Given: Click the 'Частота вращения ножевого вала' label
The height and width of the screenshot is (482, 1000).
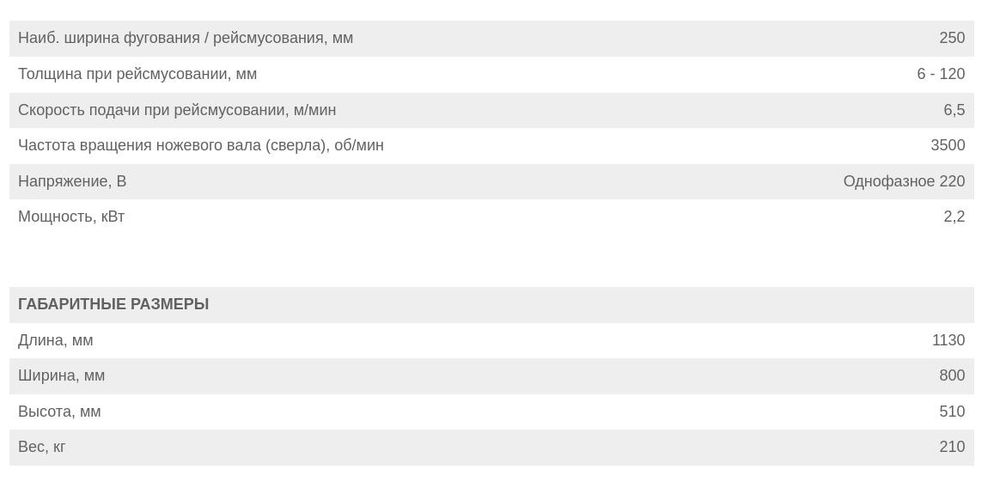Looking at the screenshot, I should (200, 145).
